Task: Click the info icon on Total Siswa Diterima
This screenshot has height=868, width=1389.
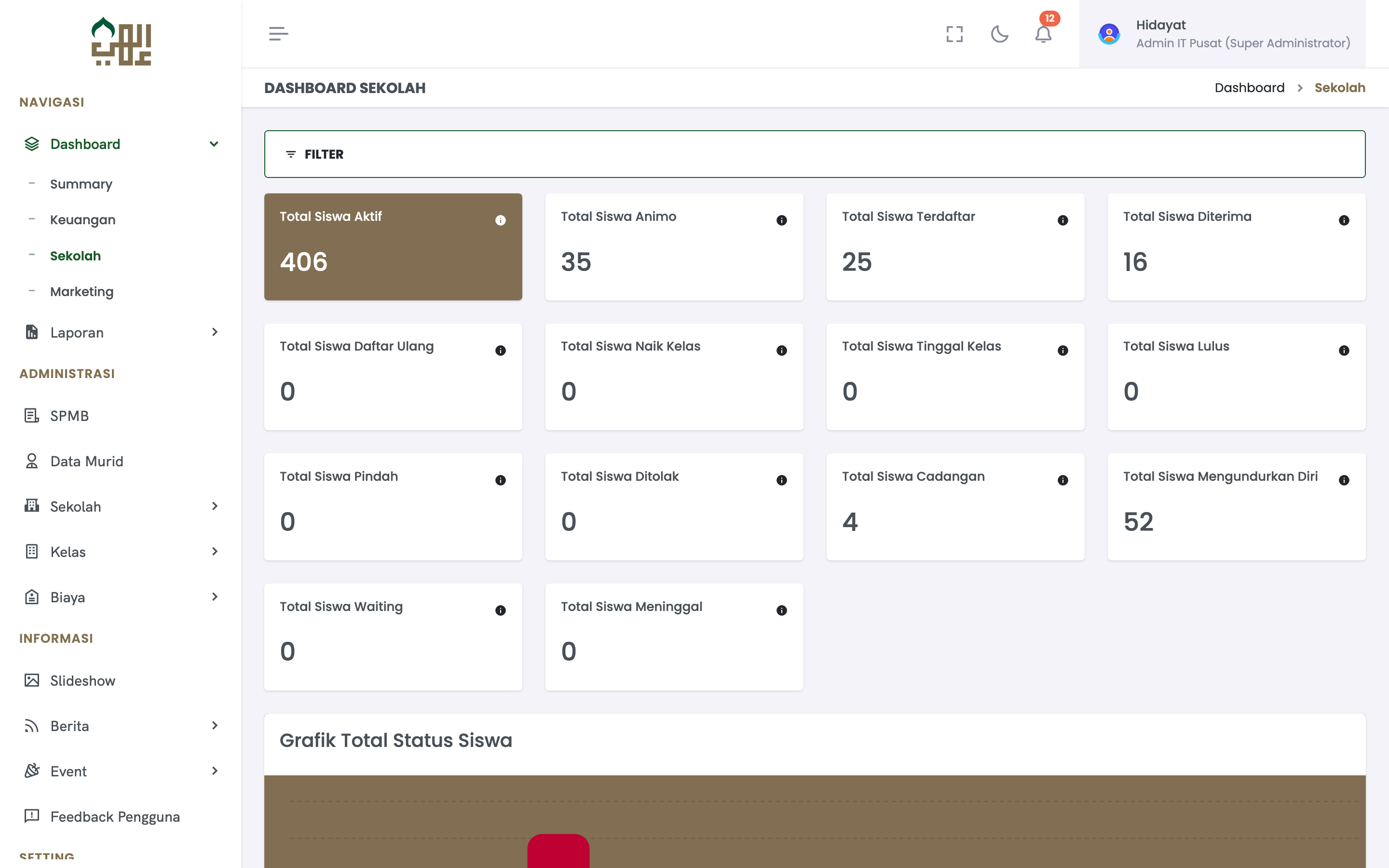Action: point(1344,220)
